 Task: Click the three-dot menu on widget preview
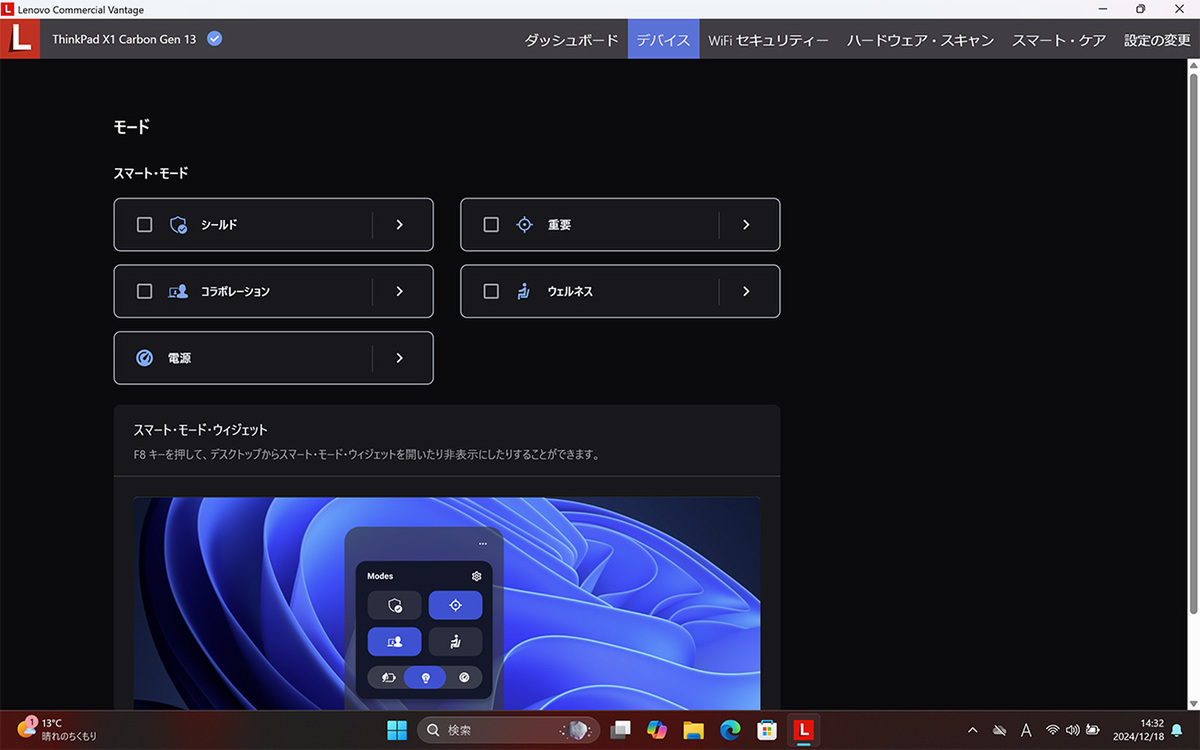click(x=483, y=543)
